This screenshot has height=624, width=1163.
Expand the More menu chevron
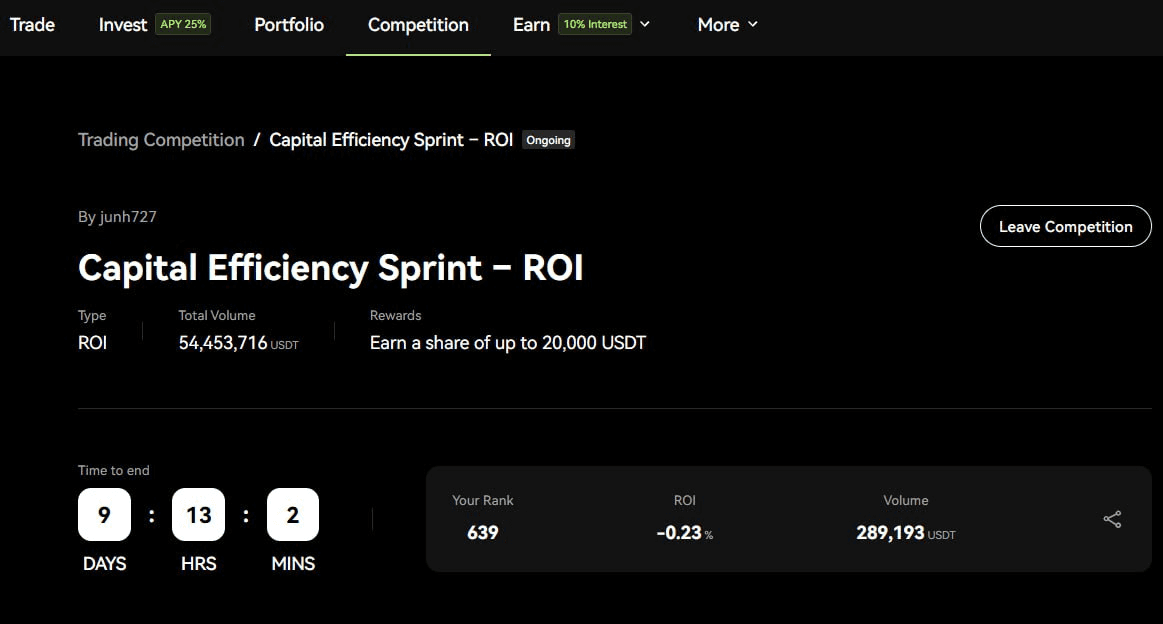coord(753,24)
